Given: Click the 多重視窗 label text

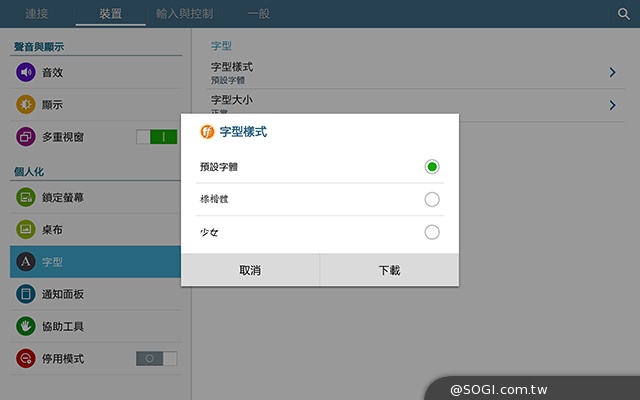Looking at the screenshot, I should pos(63,137).
